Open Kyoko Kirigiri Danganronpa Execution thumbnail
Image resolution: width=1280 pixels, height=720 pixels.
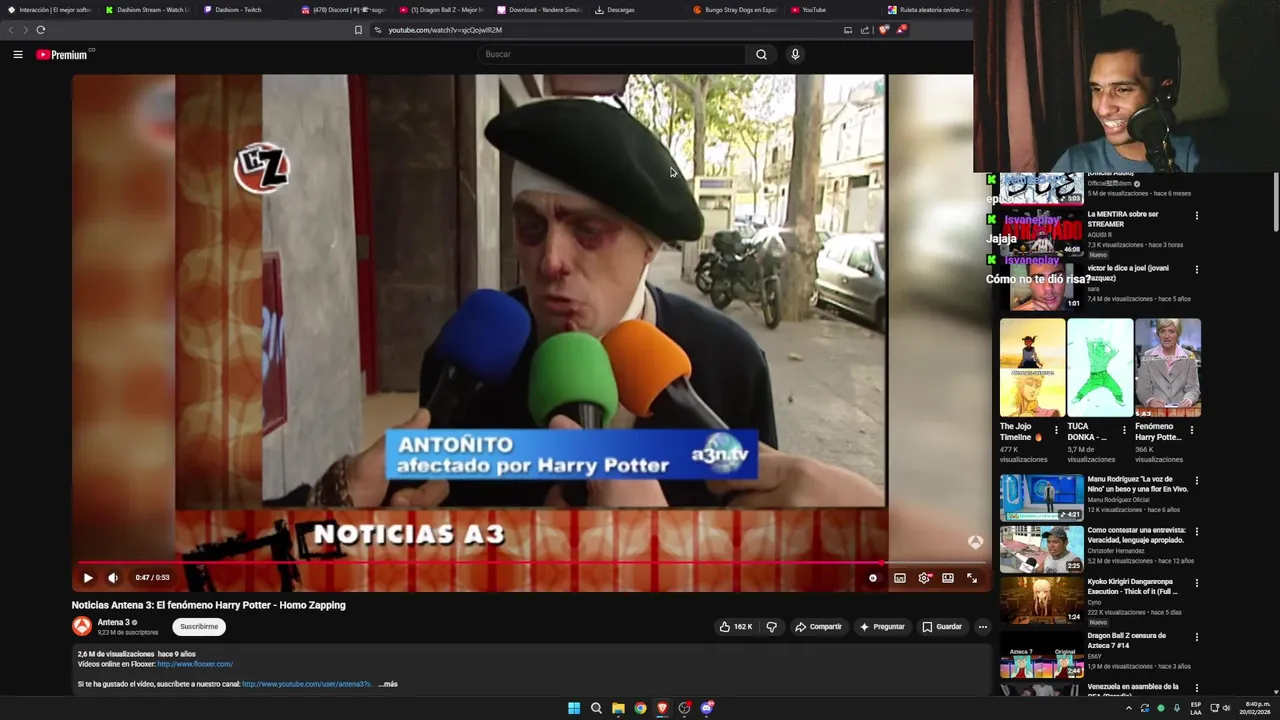coord(1042,601)
